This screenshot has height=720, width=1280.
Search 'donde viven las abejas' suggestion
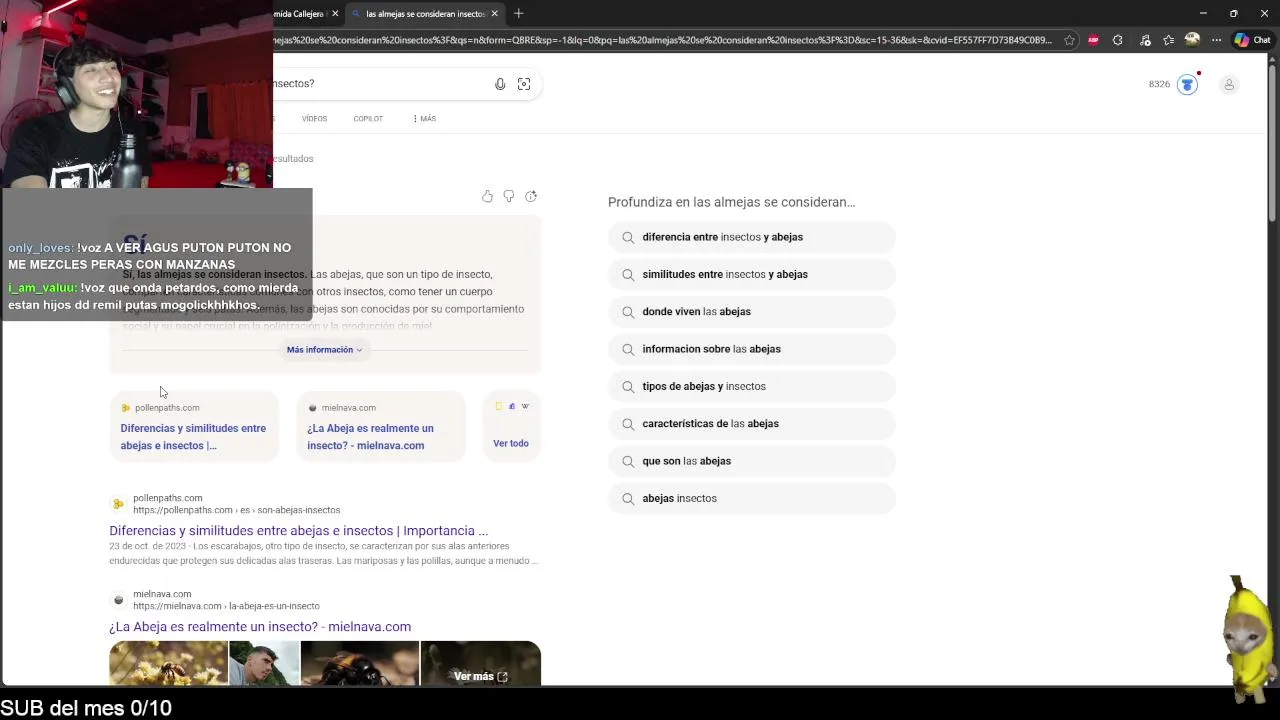752,311
